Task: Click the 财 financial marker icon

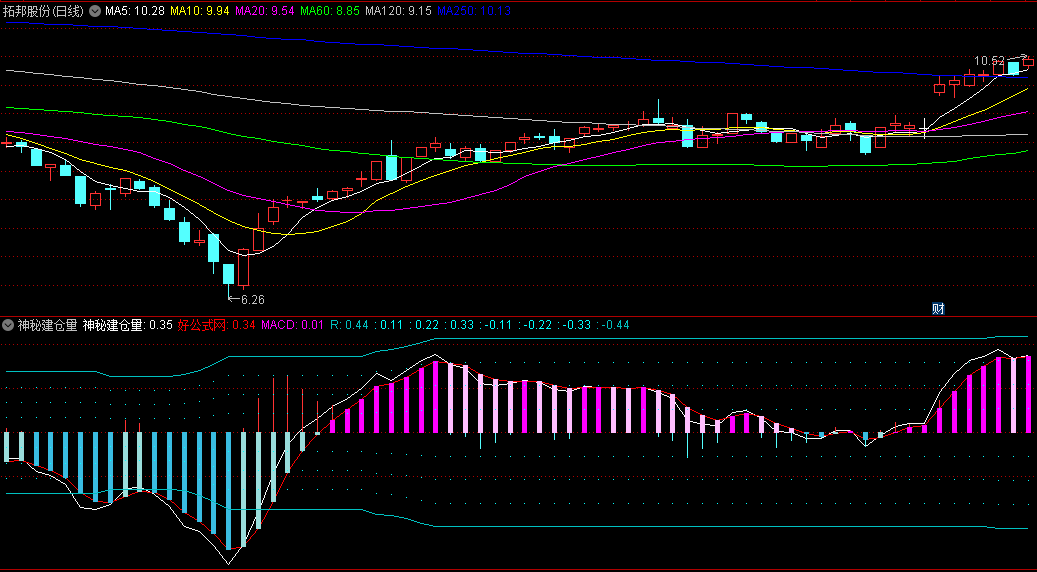Action: pos(937,308)
